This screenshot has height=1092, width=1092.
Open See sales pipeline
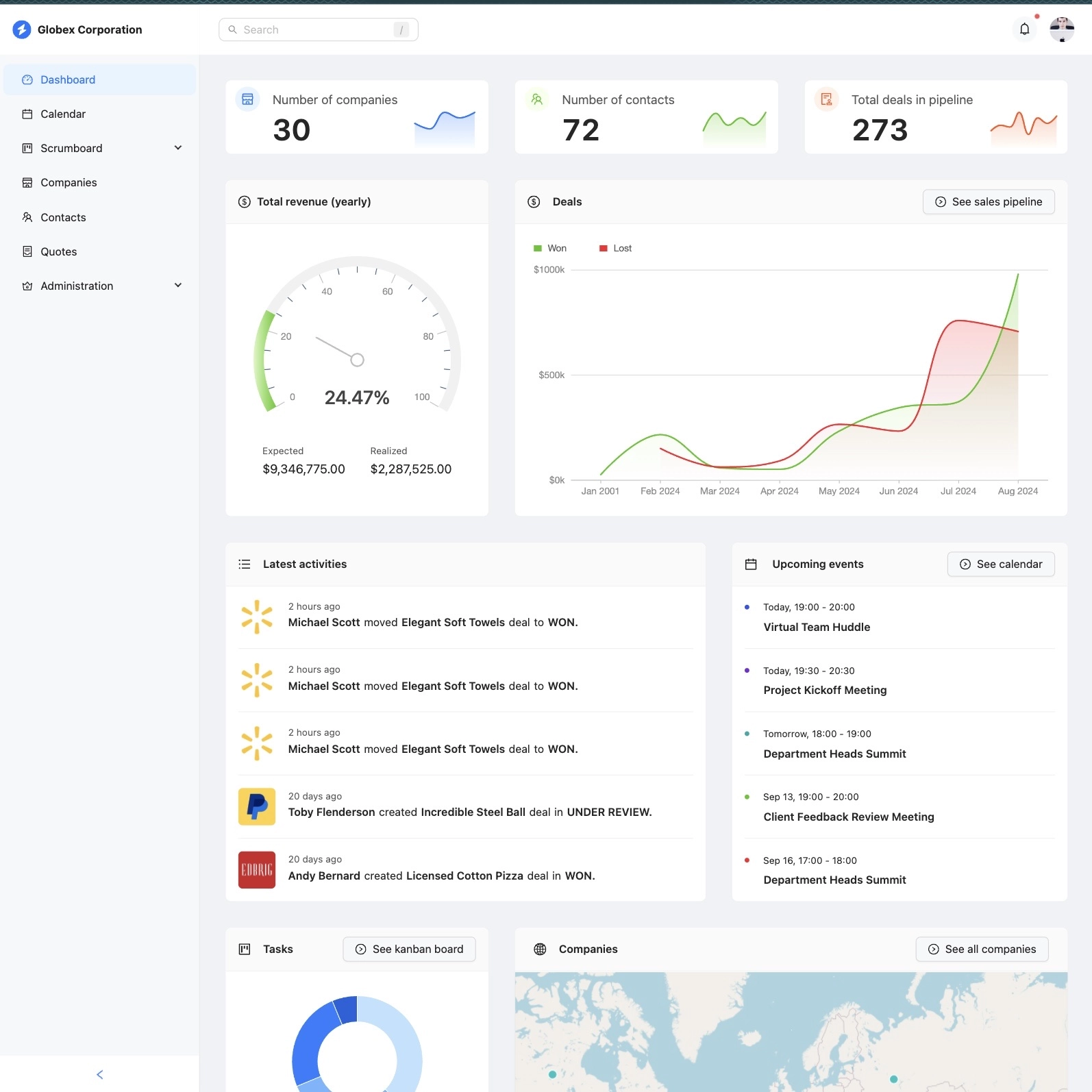[989, 201]
